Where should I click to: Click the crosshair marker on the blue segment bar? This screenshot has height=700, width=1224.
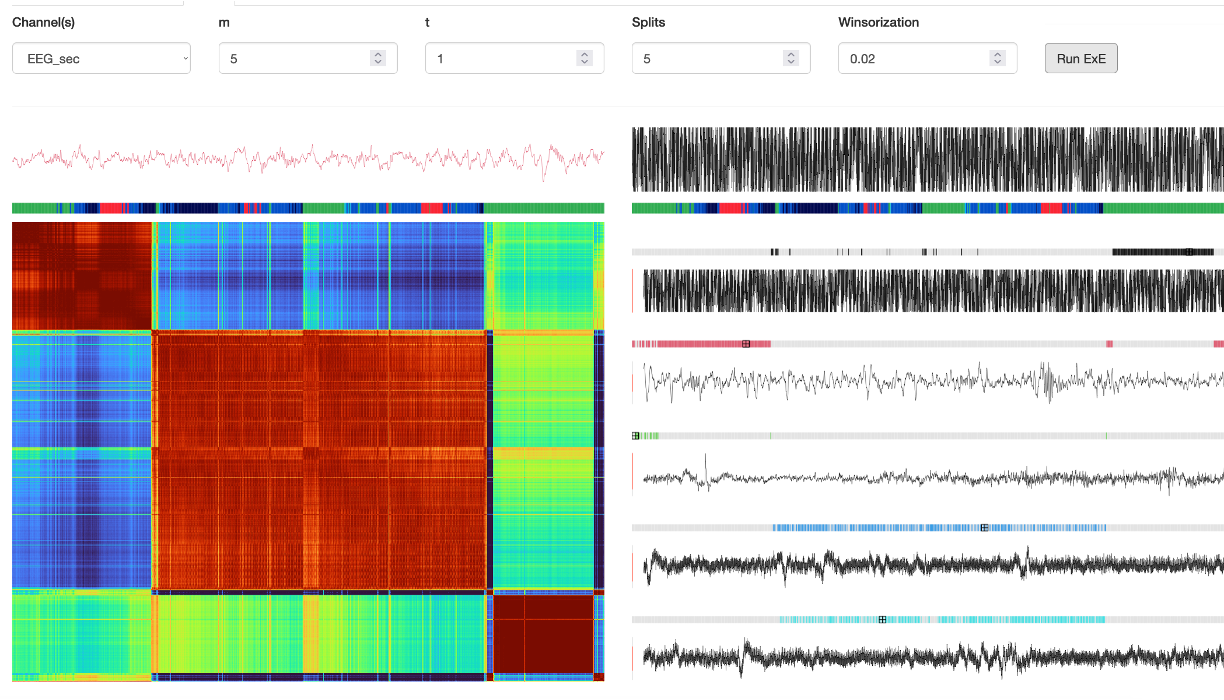click(x=984, y=528)
